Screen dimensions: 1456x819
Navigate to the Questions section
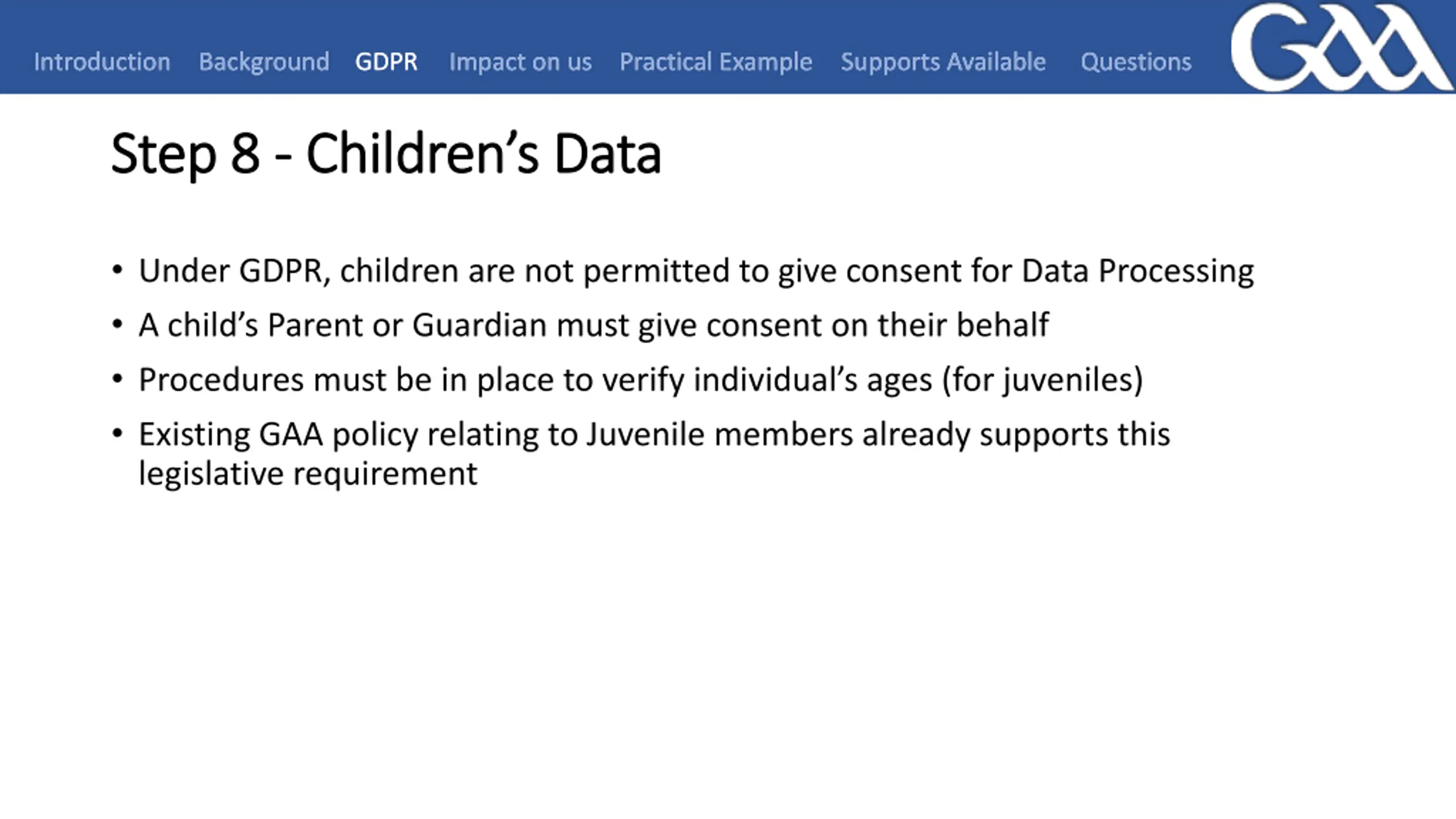(1136, 61)
